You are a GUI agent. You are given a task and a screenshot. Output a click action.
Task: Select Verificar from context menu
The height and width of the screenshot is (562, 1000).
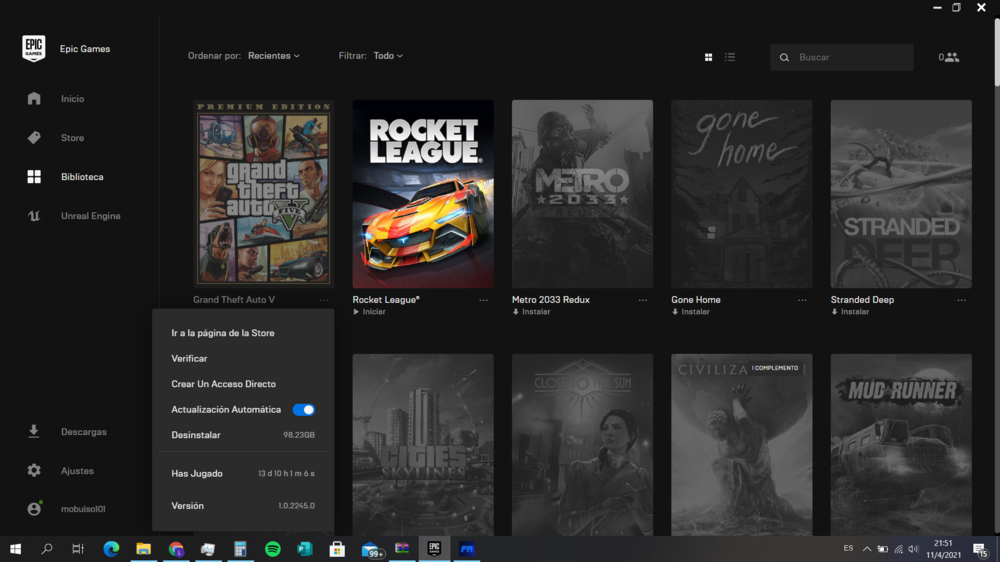click(189, 359)
